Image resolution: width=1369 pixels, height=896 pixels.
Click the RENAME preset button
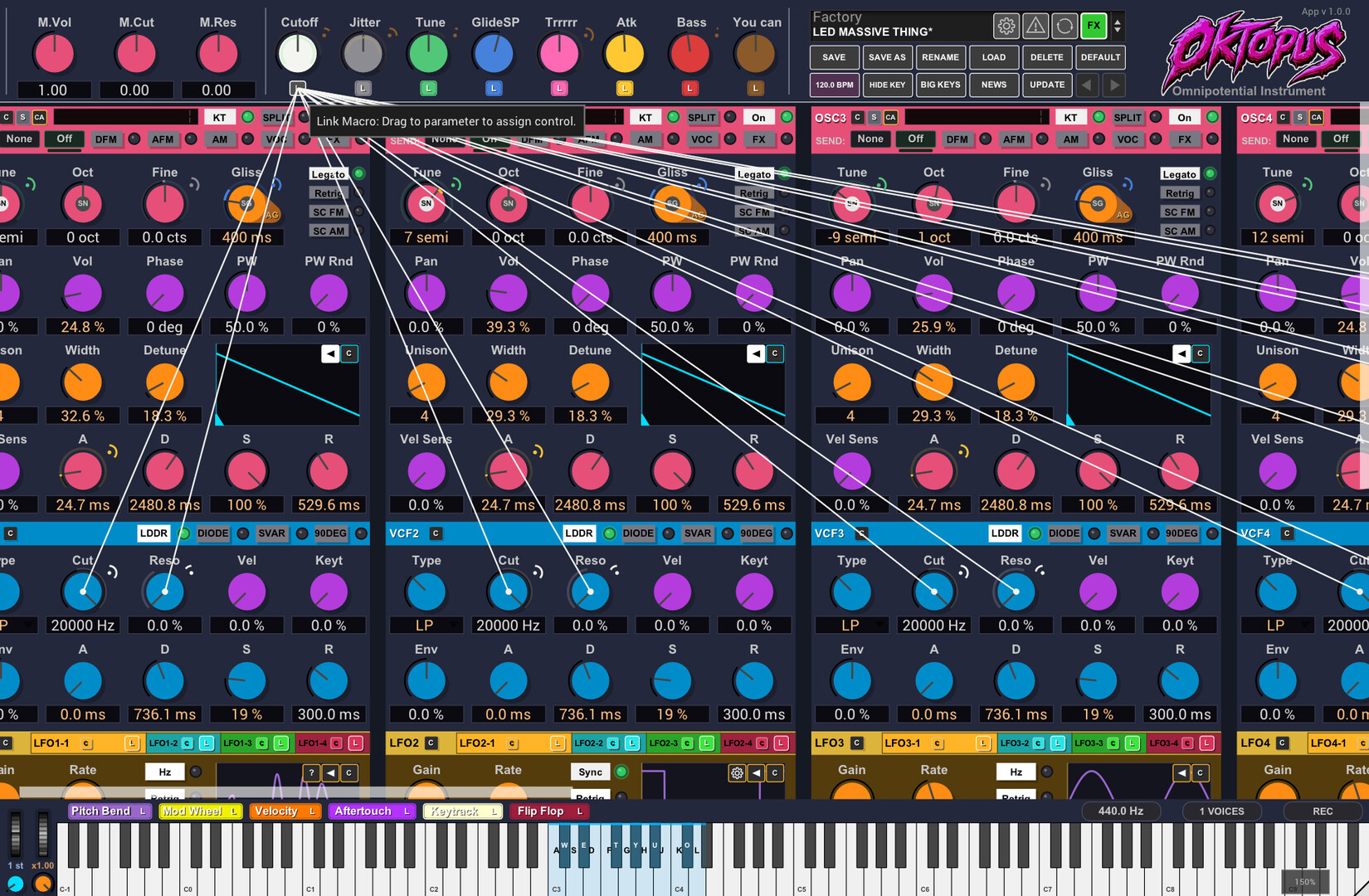[x=940, y=57]
